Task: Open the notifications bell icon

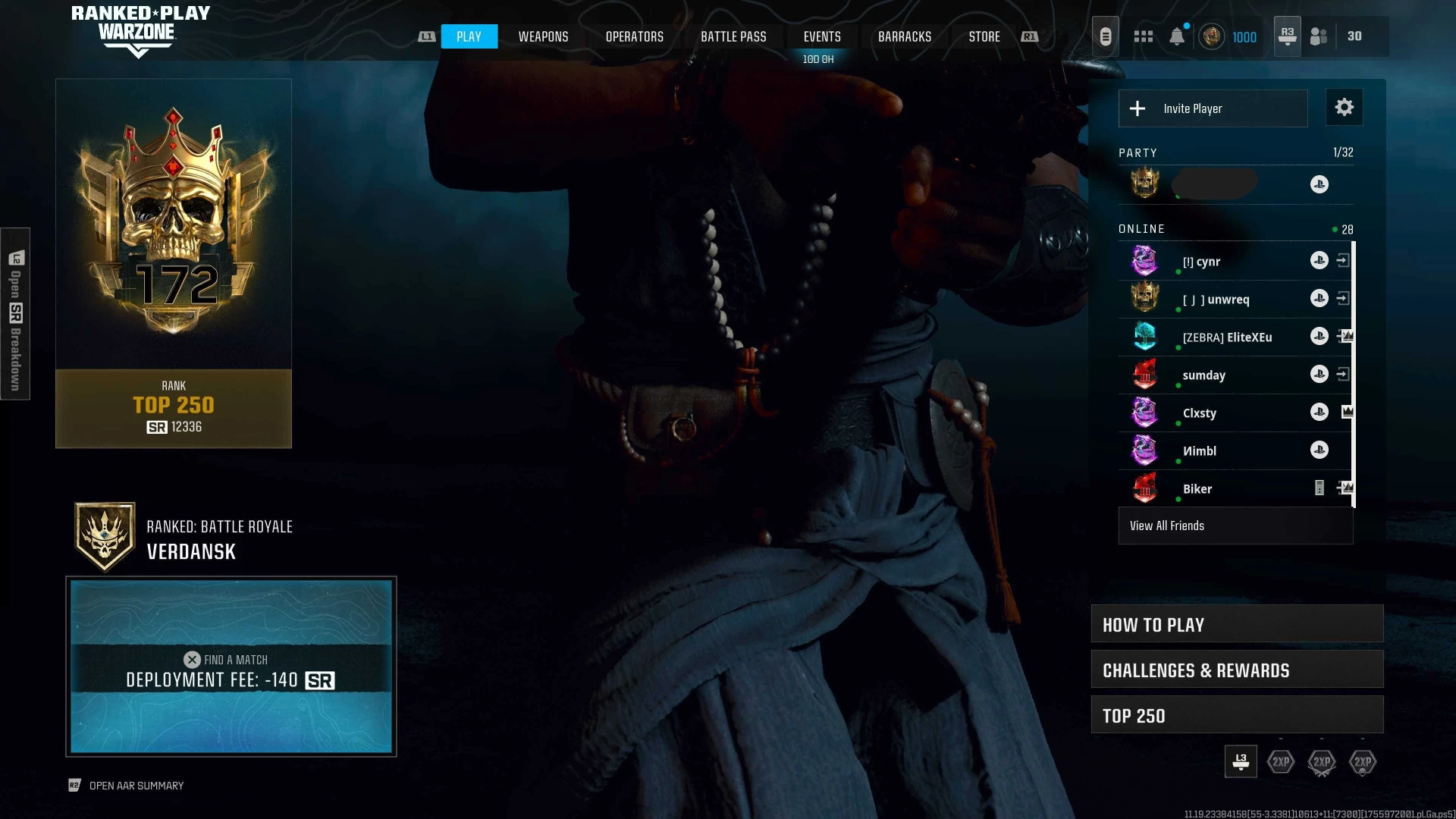Action: point(1177,36)
